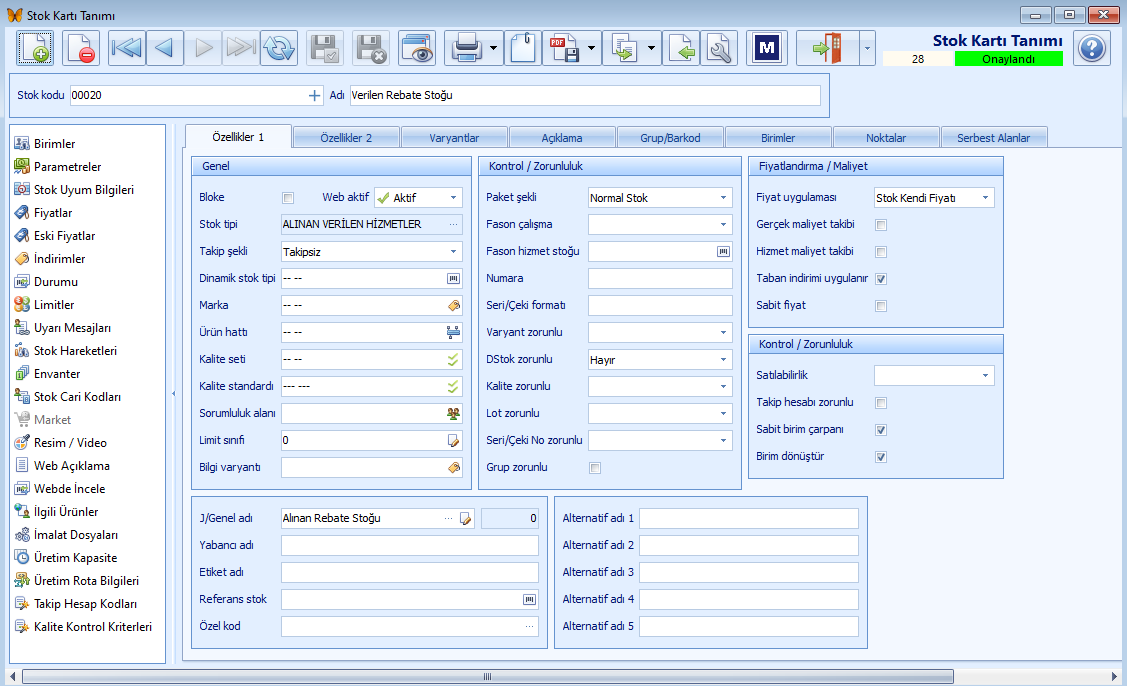Switch to the Açıklama tab
This screenshot has width=1127, height=686.
click(562, 137)
